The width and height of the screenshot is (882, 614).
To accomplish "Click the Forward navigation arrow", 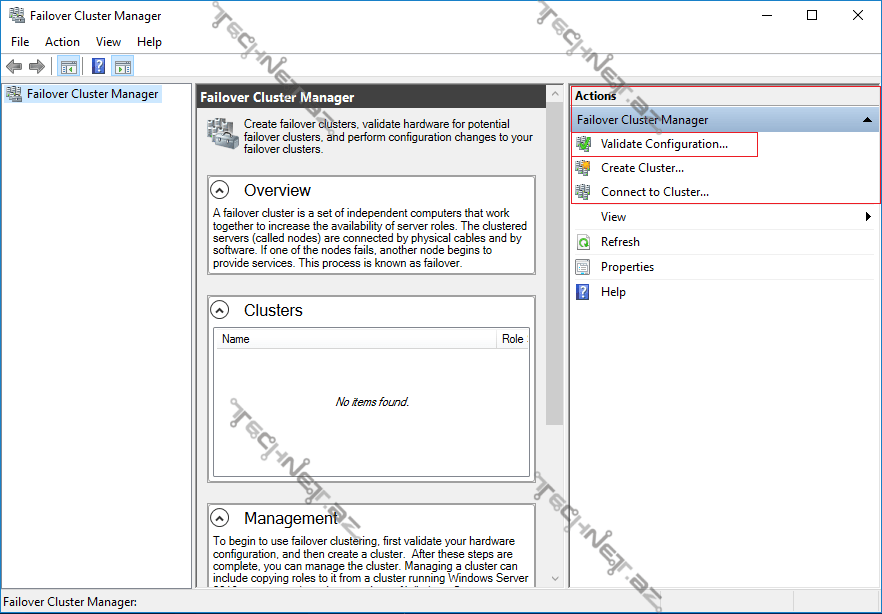I will click(x=37, y=66).
